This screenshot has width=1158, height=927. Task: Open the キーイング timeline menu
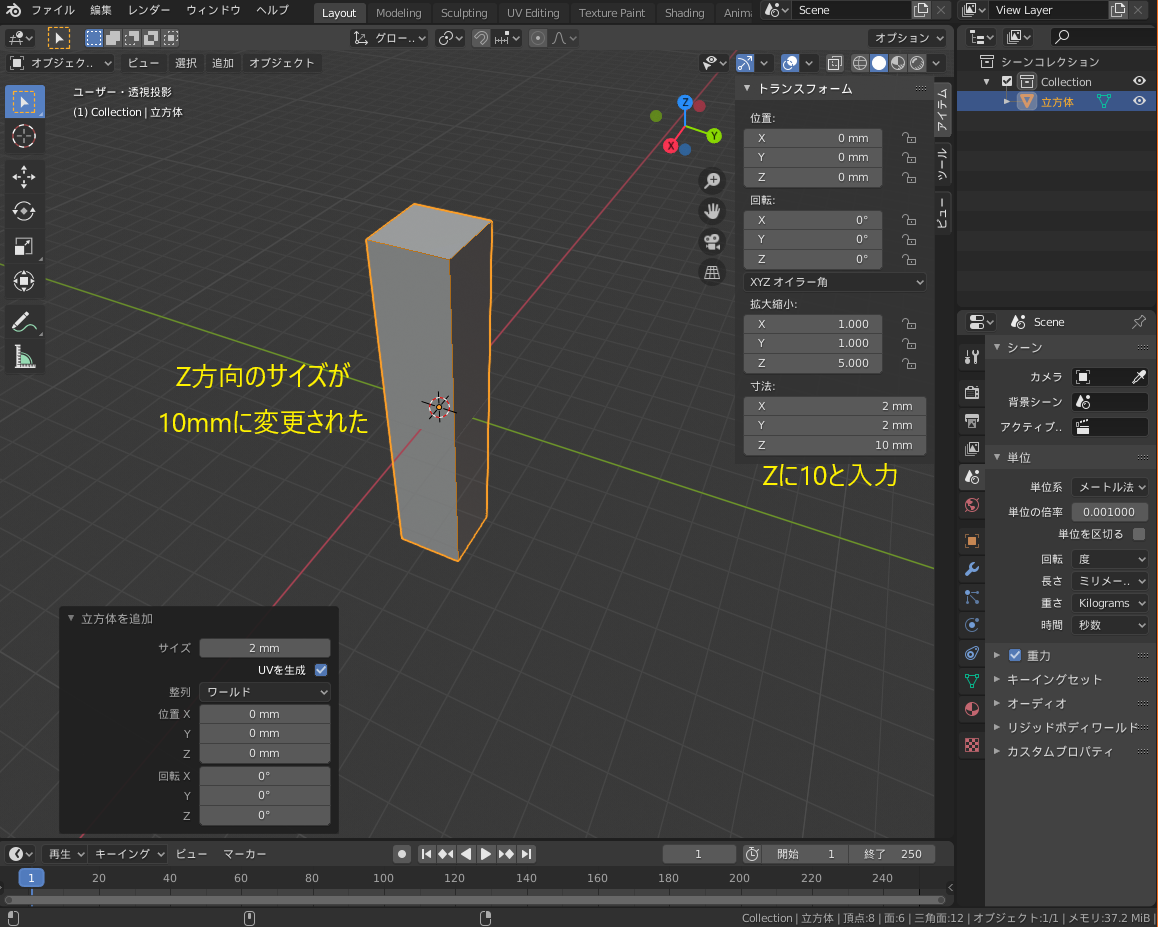(129, 854)
